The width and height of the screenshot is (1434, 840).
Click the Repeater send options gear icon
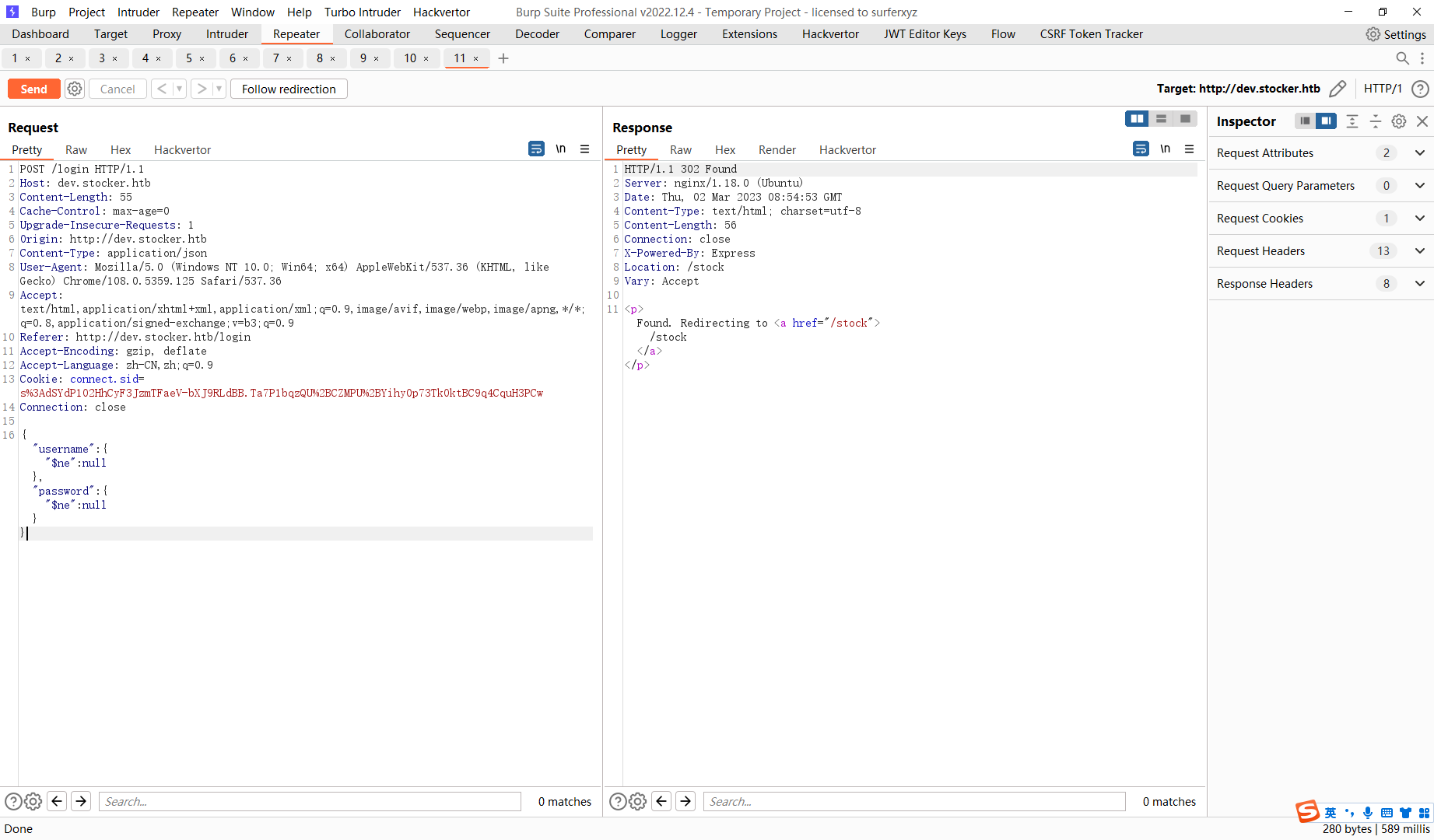coord(75,89)
